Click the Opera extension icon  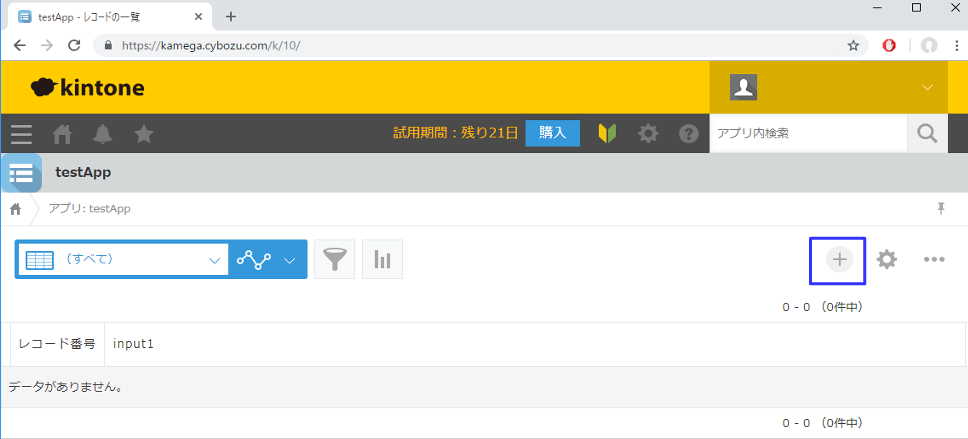pyautogui.click(x=889, y=45)
